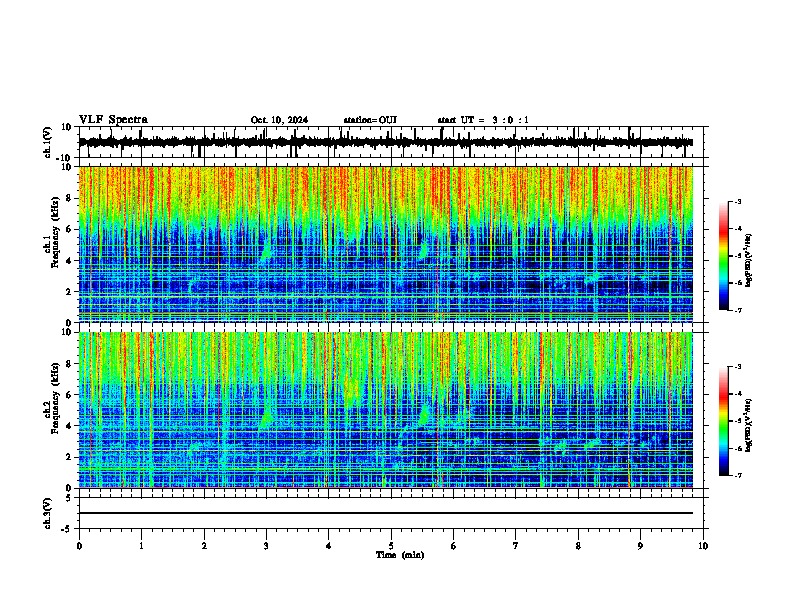The image size is (792, 612).
Task: Click time axis tick label '1'
Action: coord(141,546)
